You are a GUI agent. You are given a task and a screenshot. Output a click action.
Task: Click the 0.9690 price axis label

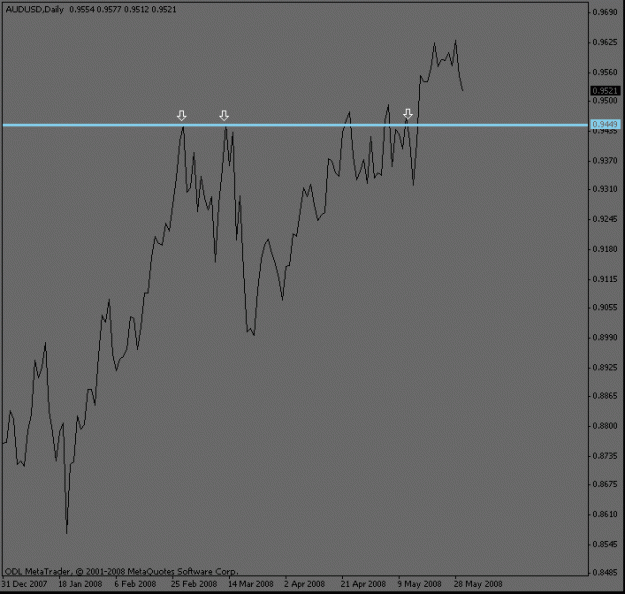(x=605, y=12)
